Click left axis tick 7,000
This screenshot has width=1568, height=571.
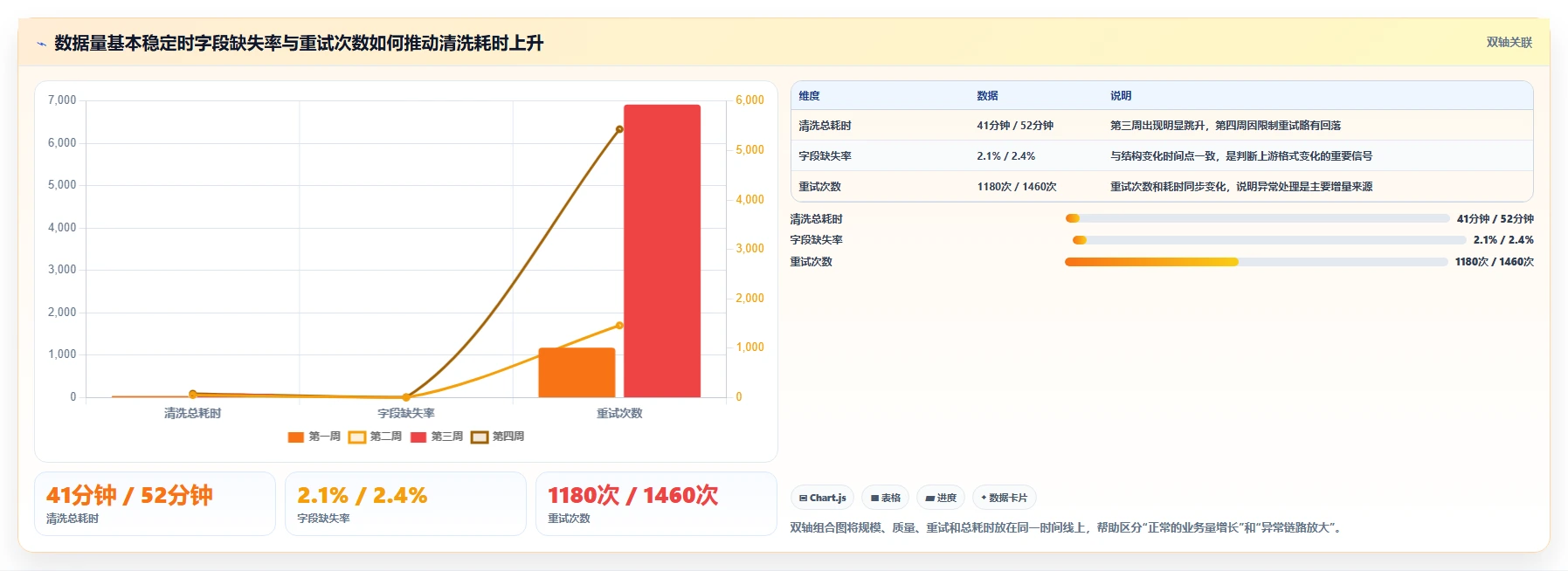tap(62, 100)
